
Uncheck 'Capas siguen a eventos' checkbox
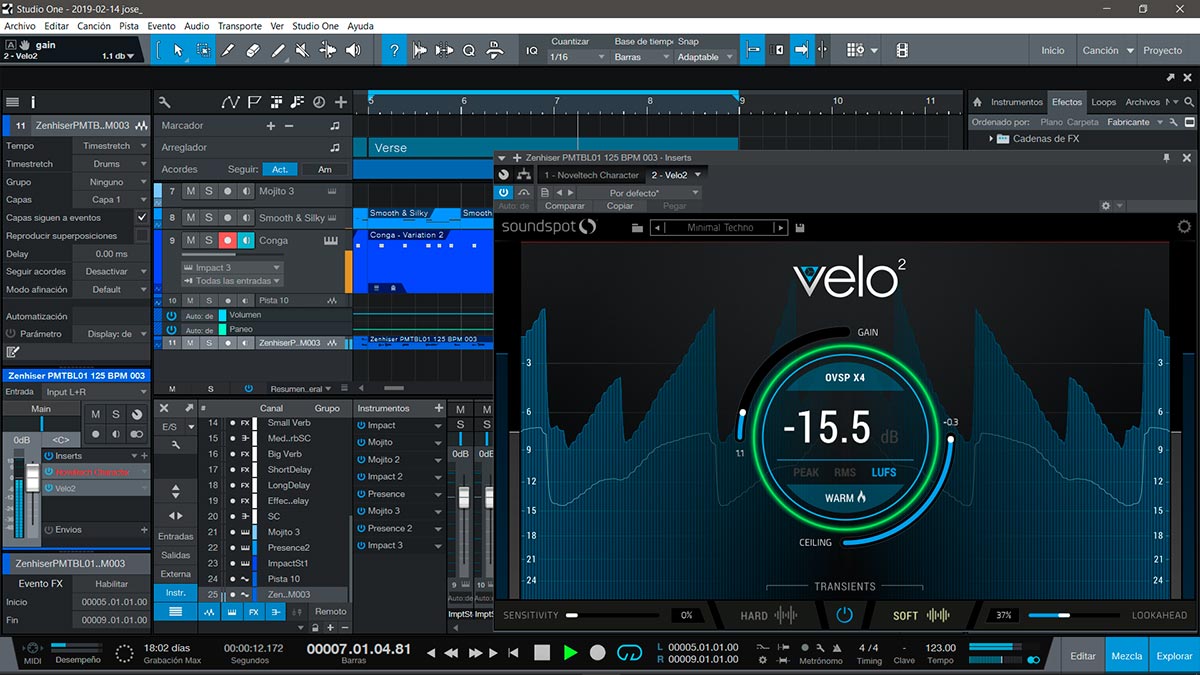[141, 217]
